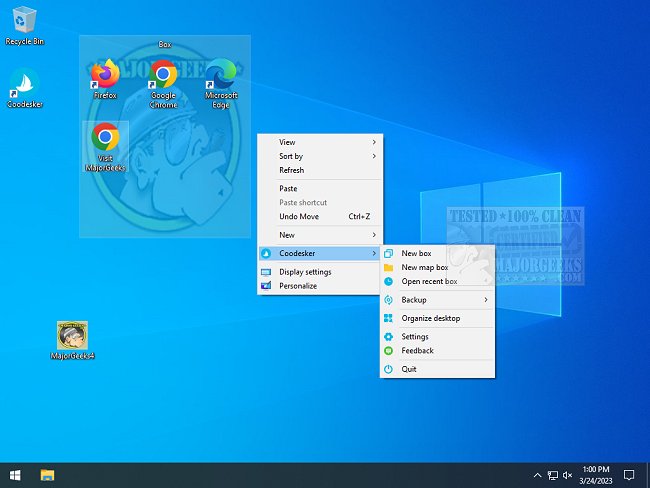
Task: Select New box in Coodesker submenu
Action: pyautogui.click(x=437, y=253)
